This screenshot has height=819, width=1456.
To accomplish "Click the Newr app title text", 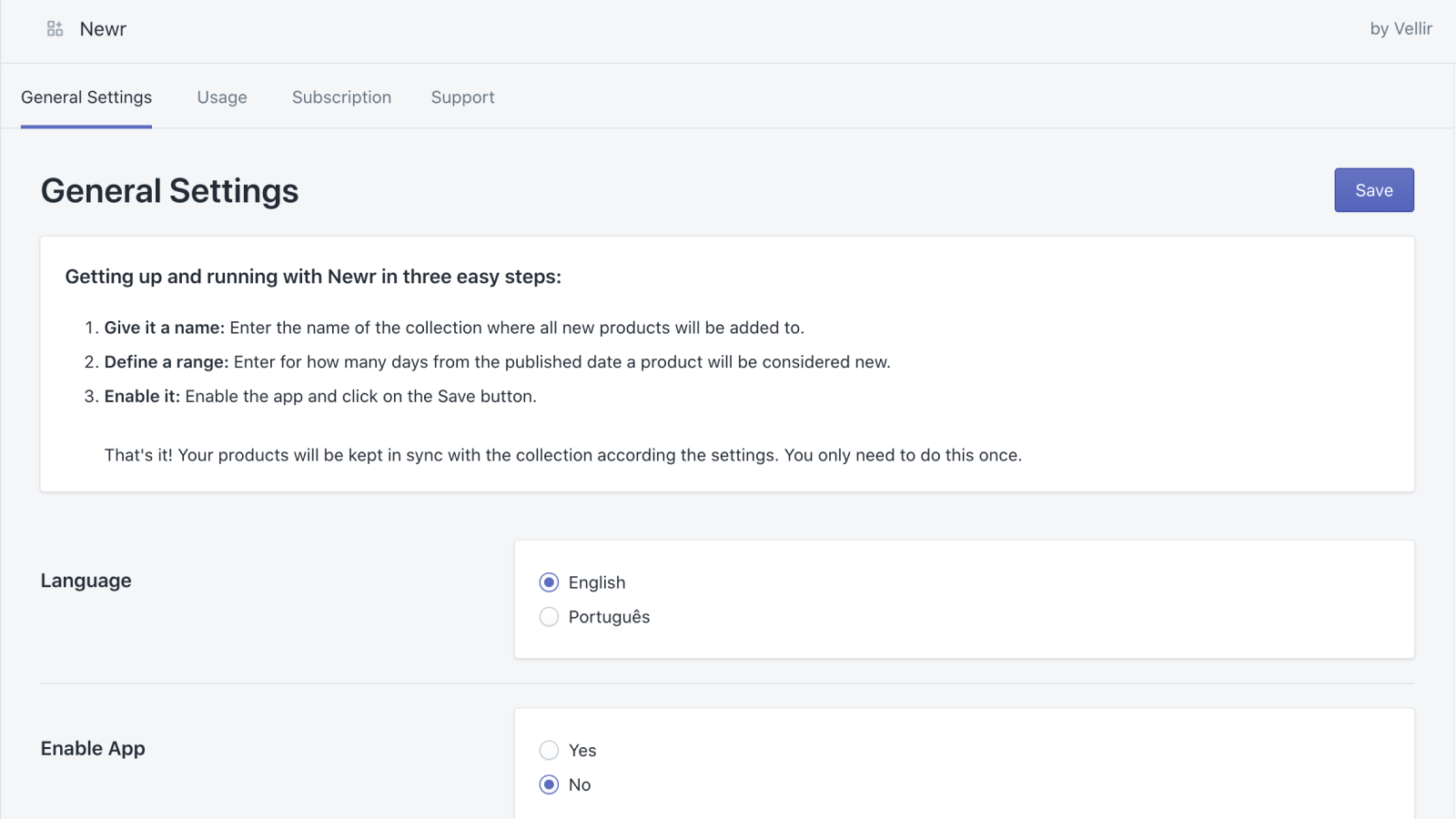I will tap(103, 29).
